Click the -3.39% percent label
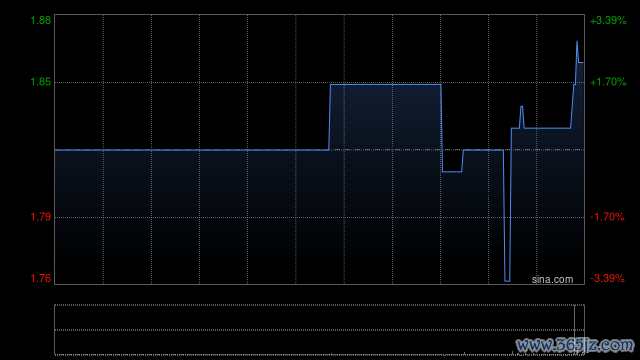Screen dimensions: 640x360 click(607, 278)
